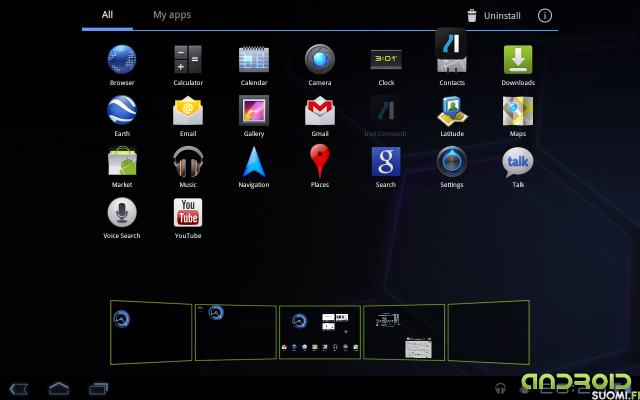Launch the Gmail app
Screen dimensions: 640x400
coord(320,110)
